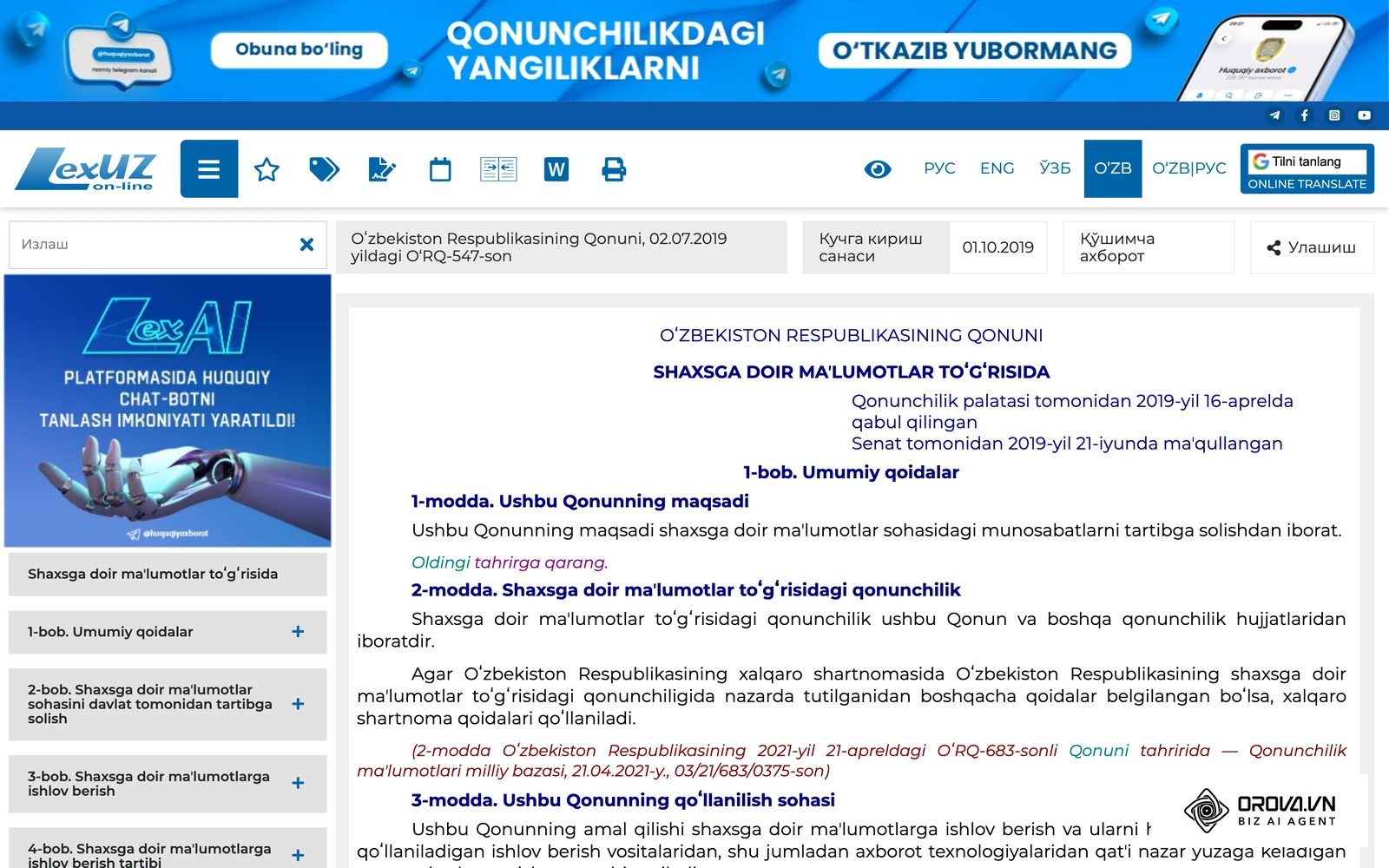Expand 4-bob. ishlov berish tartibi section

tap(298, 855)
